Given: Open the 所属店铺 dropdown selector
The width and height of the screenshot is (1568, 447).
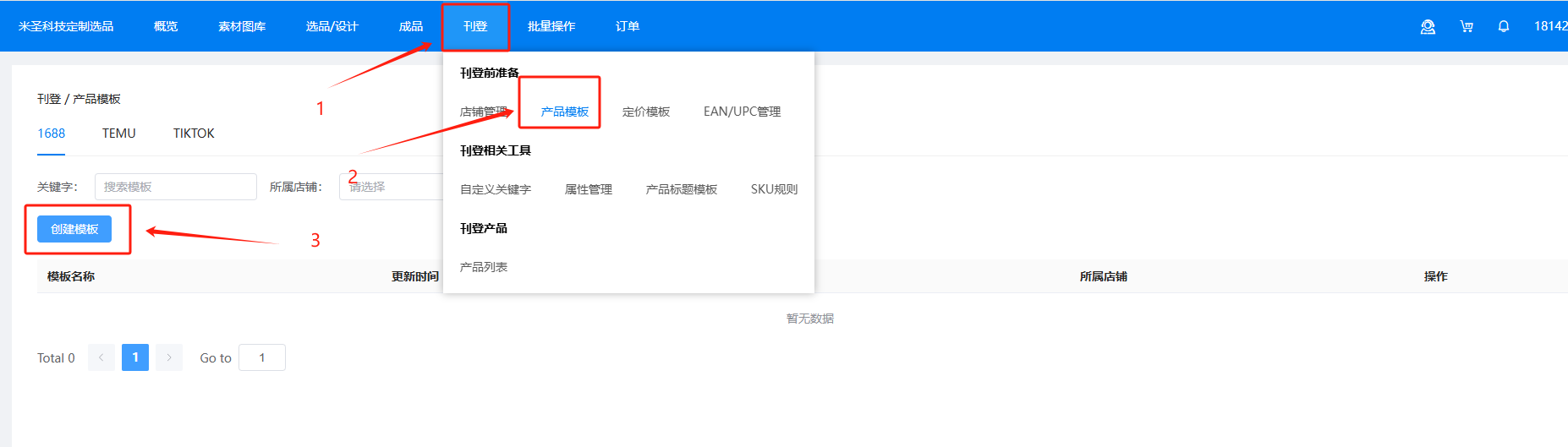Looking at the screenshot, I should [391, 187].
